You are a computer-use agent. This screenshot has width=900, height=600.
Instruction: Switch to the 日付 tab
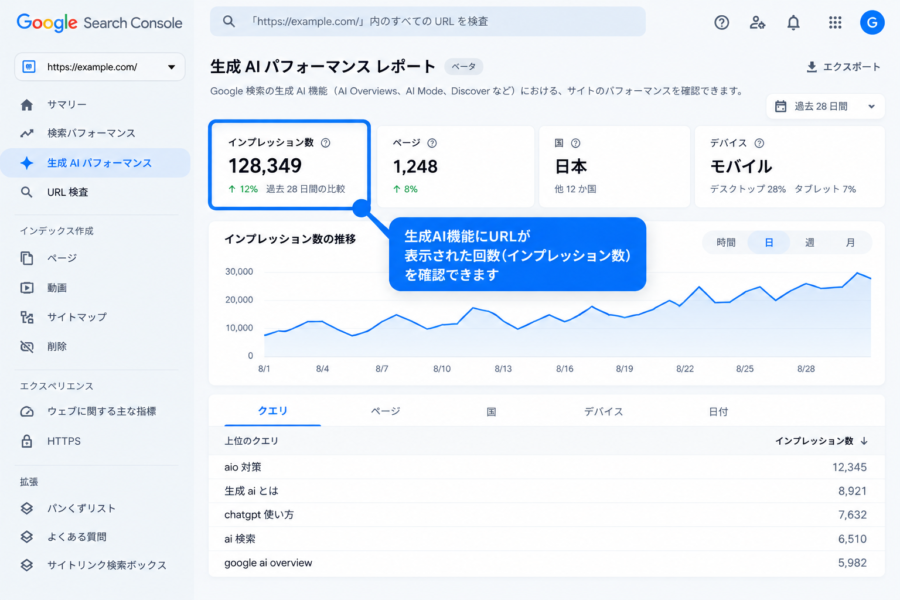[x=718, y=412]
